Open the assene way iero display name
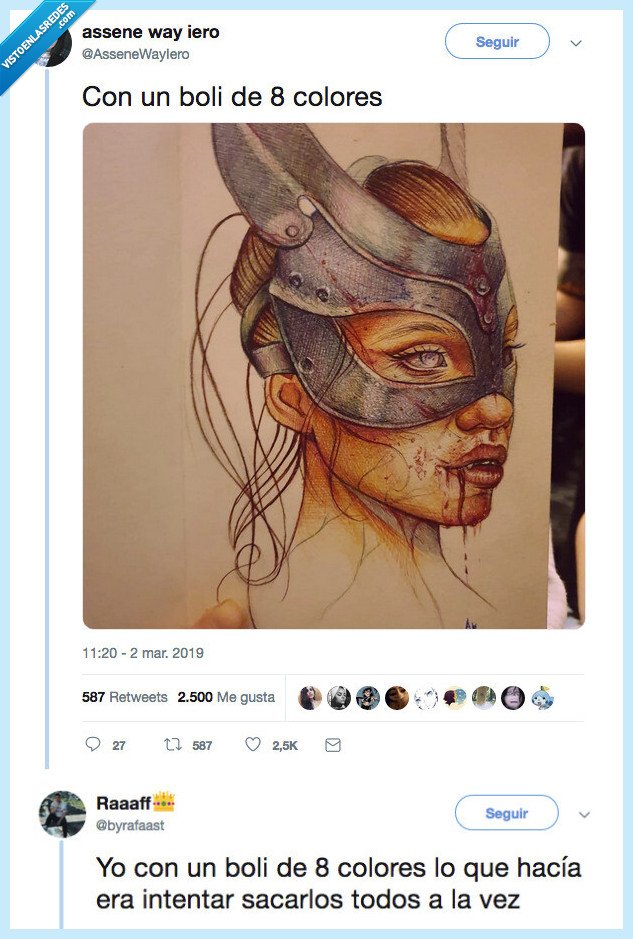 150,33
